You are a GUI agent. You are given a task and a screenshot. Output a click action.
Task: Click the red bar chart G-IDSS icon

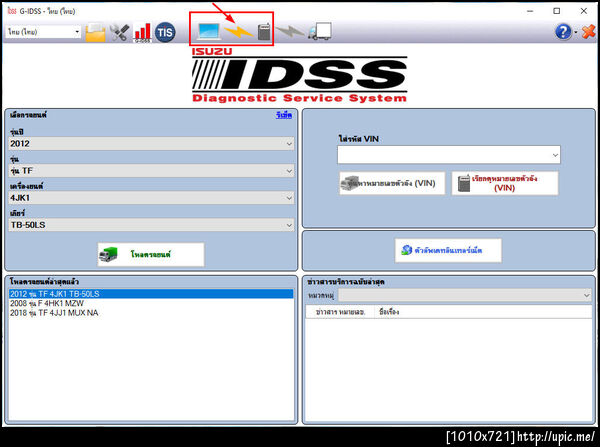(x=142, y=33)
